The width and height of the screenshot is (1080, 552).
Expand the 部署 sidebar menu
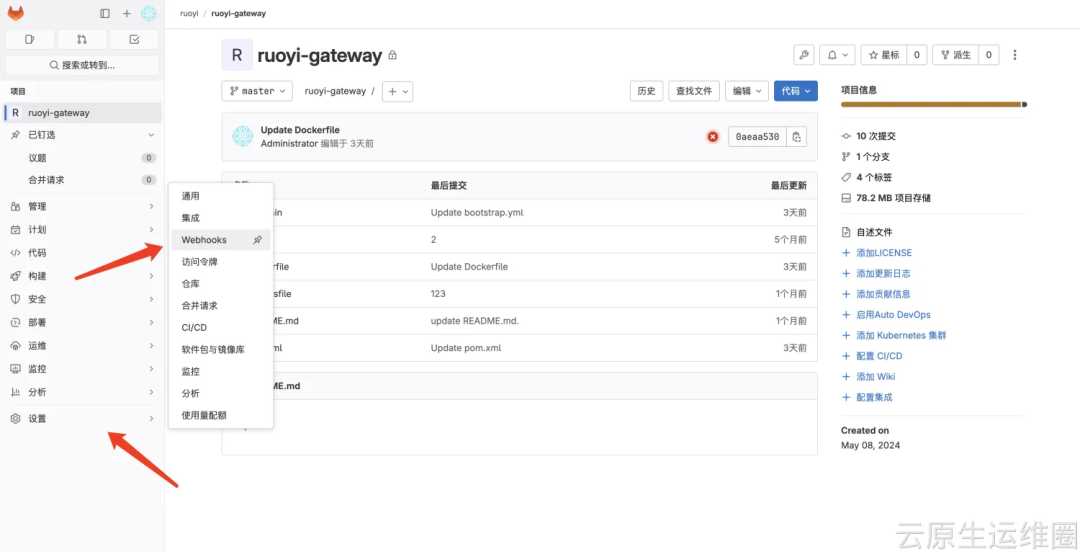83,323
